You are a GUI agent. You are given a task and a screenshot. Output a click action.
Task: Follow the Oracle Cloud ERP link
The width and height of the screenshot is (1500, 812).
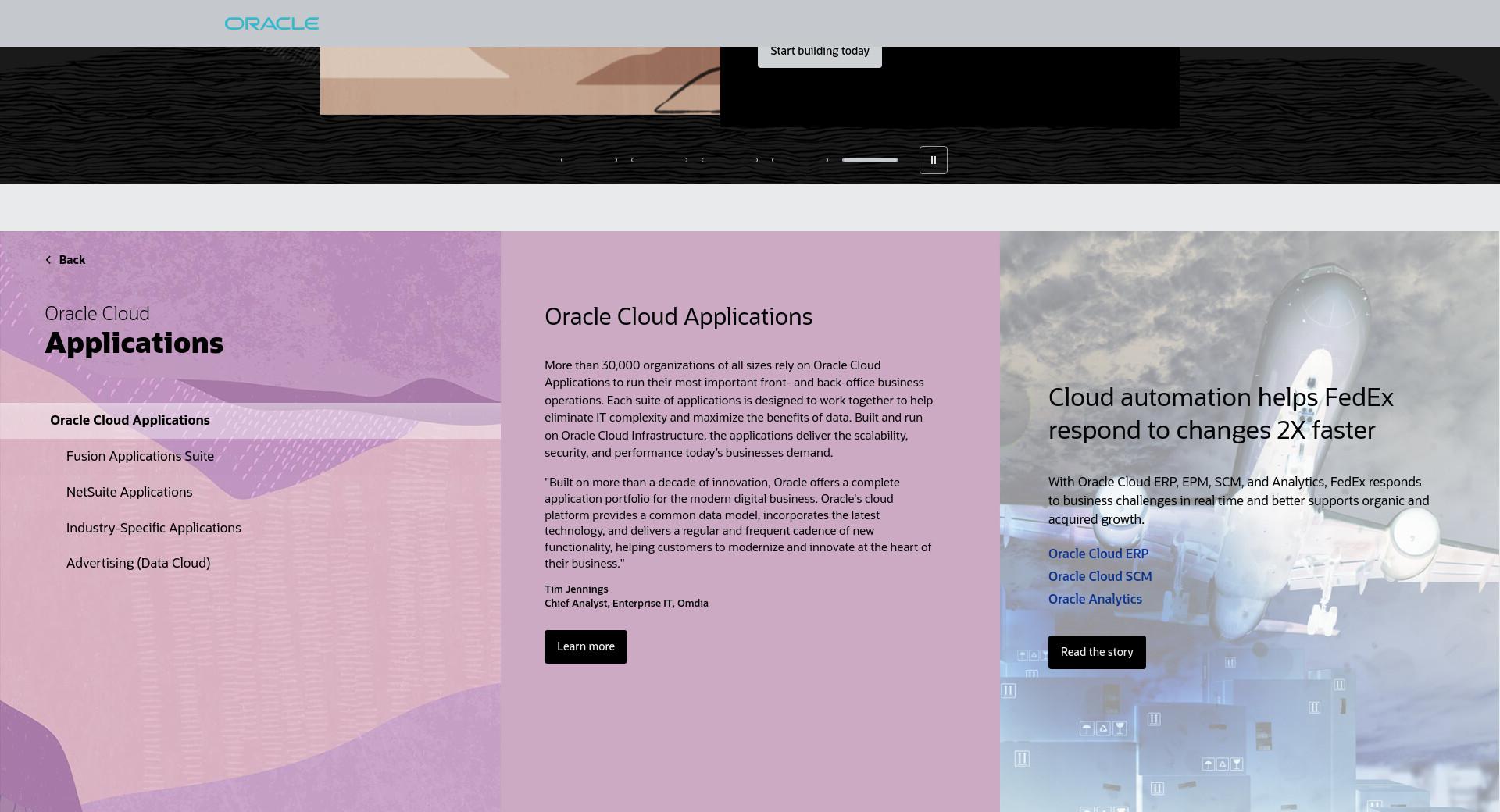click(1098, 554)
